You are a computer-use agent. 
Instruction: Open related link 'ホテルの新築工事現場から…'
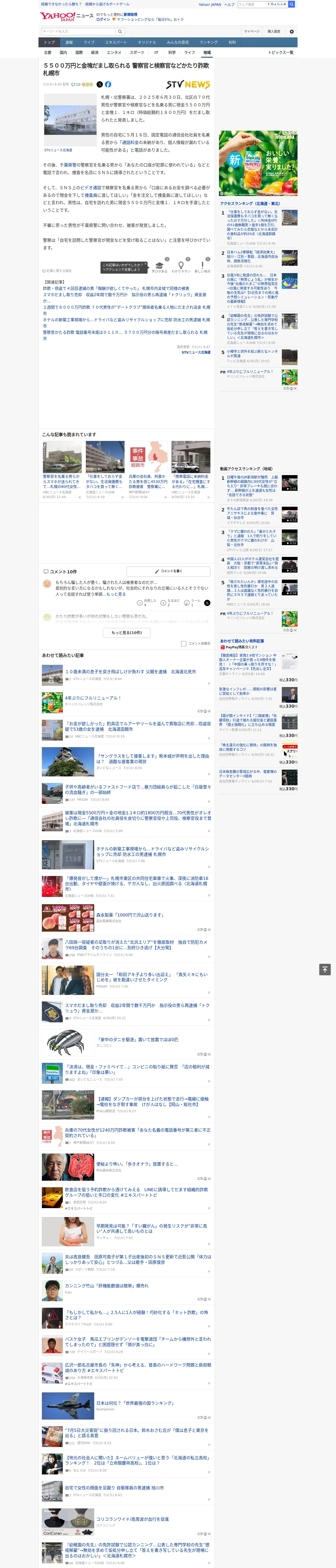pos(126,322)
